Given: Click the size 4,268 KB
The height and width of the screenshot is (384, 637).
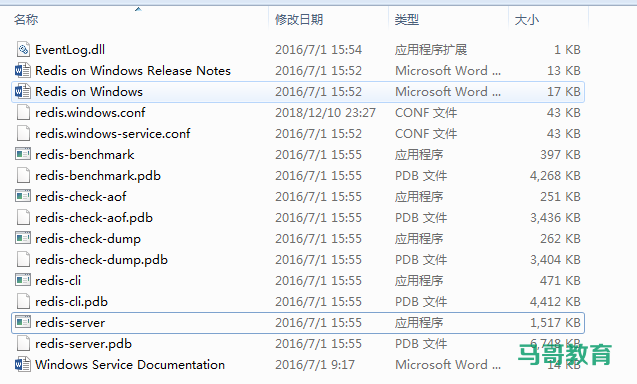Looking at the screenshot, I should pyautogui.click(x=555, y=176).
